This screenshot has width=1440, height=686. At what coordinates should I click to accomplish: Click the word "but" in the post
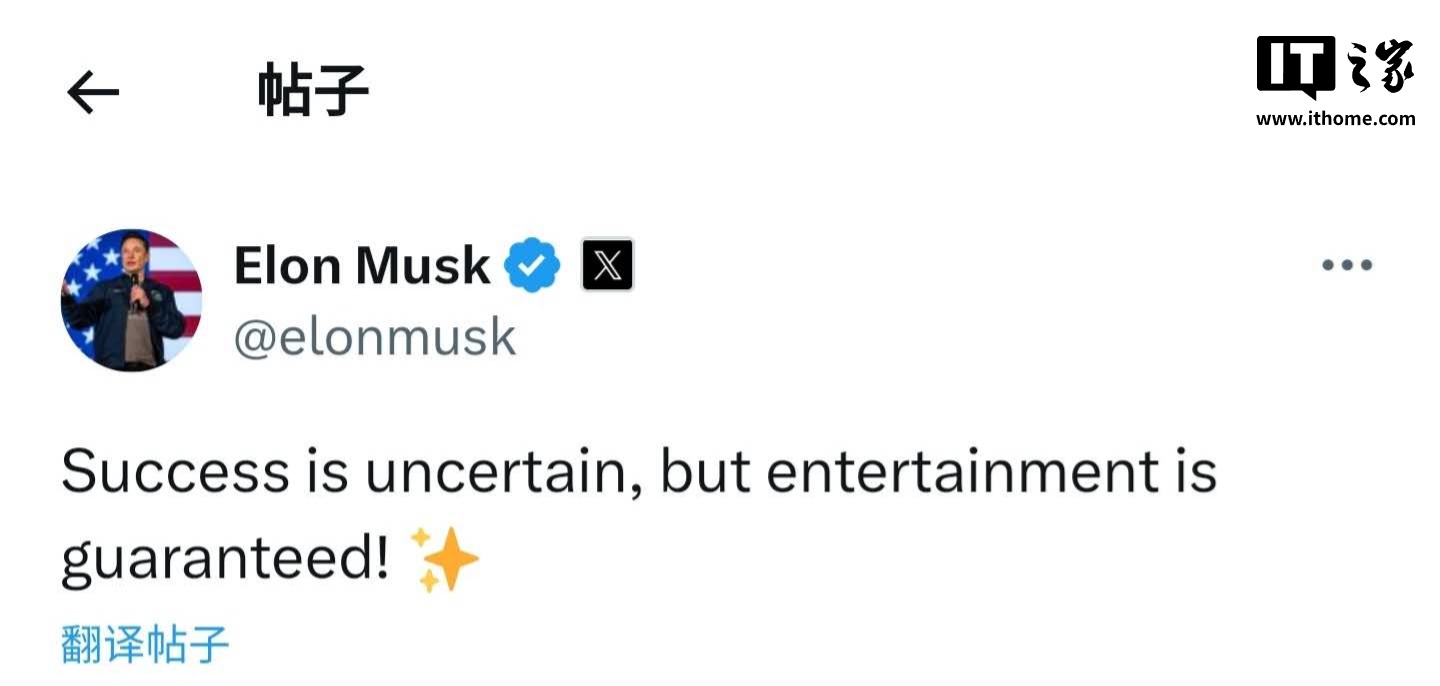pyautogui.click(x=705, y=472)
